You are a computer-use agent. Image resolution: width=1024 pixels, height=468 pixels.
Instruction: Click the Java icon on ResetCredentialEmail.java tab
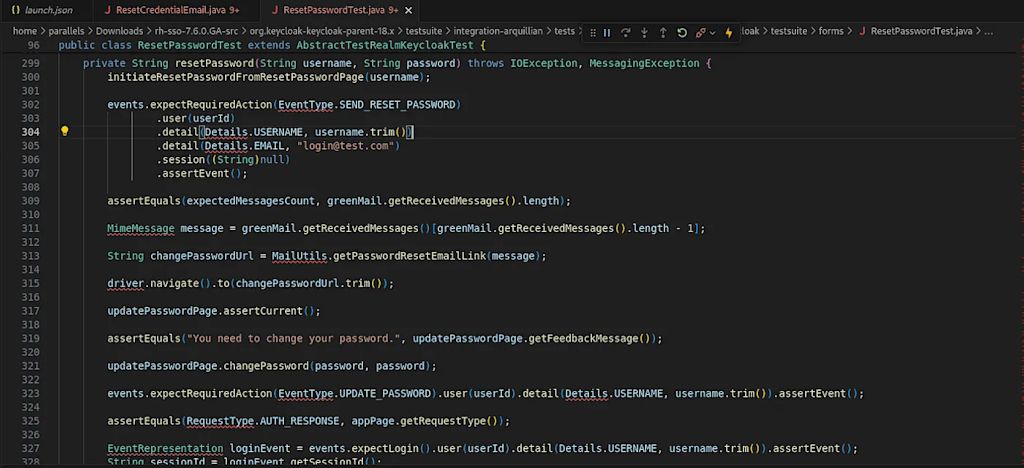coord(107,10)
